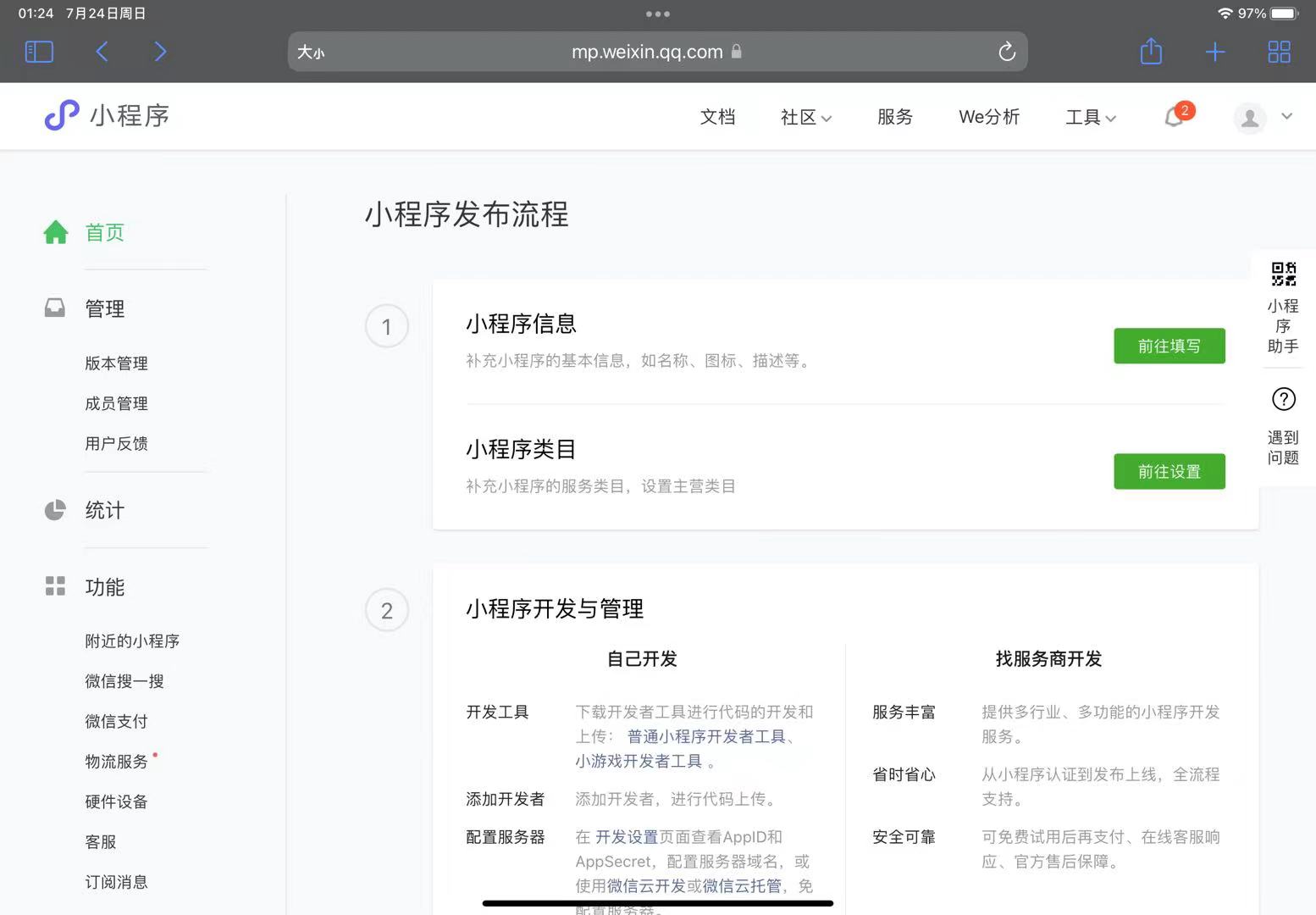Image resolution: width=1316 pixels, height=915 pixels.
Task: Open the 文档 menu item
Action: pos(717,117)
